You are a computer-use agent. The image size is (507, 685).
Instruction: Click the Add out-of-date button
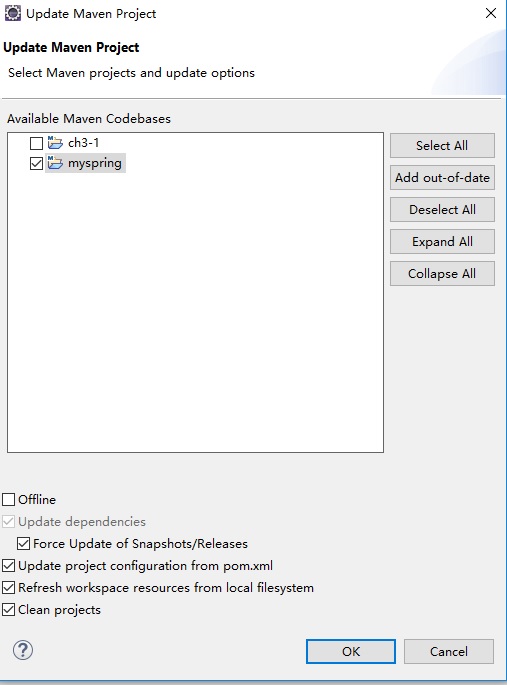[x=442, y=177]
